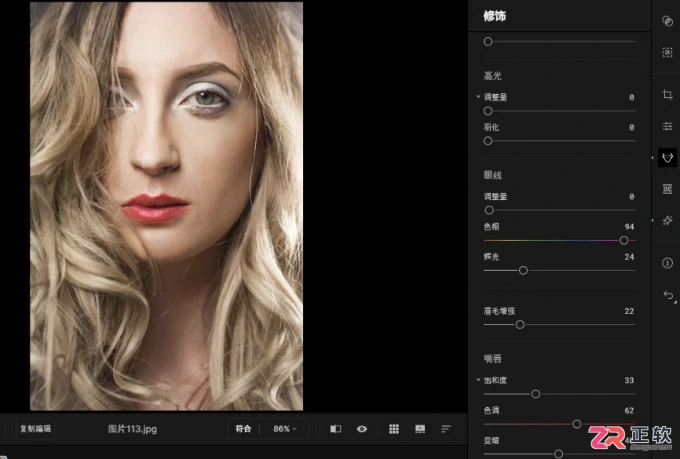Click the 羽化 label
This screenshot has height=459, width=680.
tap(491, 127)
